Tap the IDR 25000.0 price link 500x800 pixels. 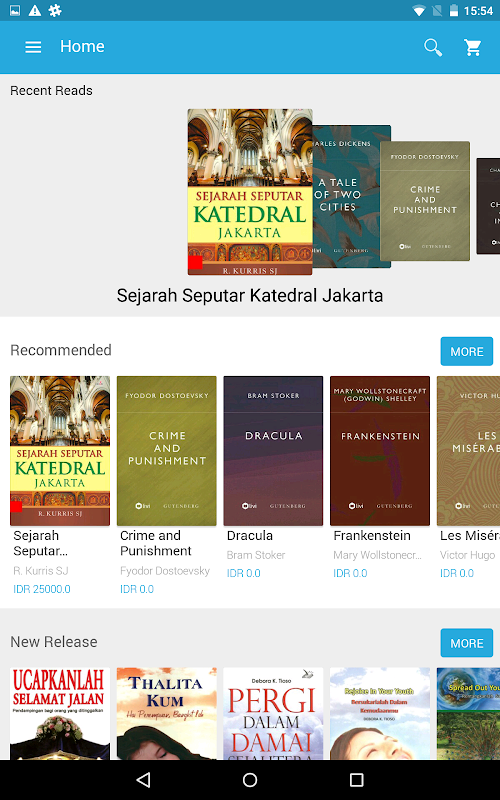(x=42, y=589)
